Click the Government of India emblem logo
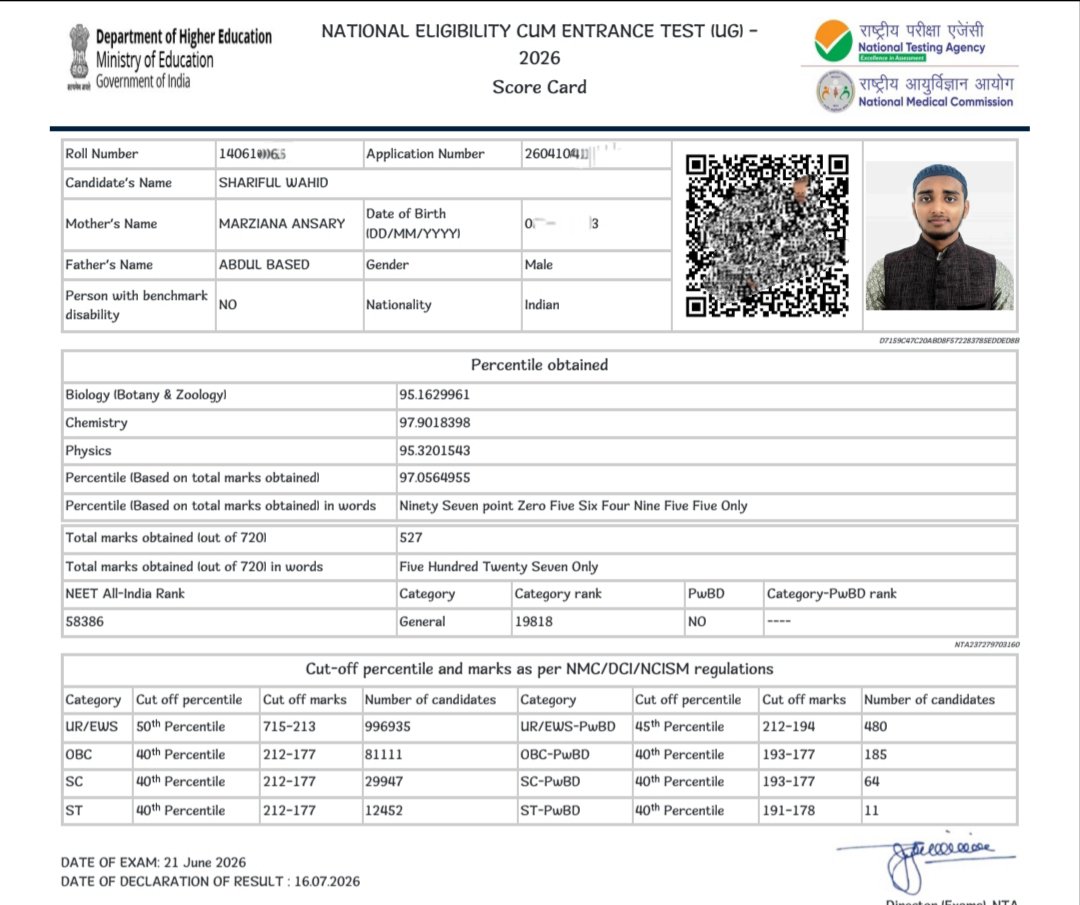Screen dimensions: 1080x905 79,57
